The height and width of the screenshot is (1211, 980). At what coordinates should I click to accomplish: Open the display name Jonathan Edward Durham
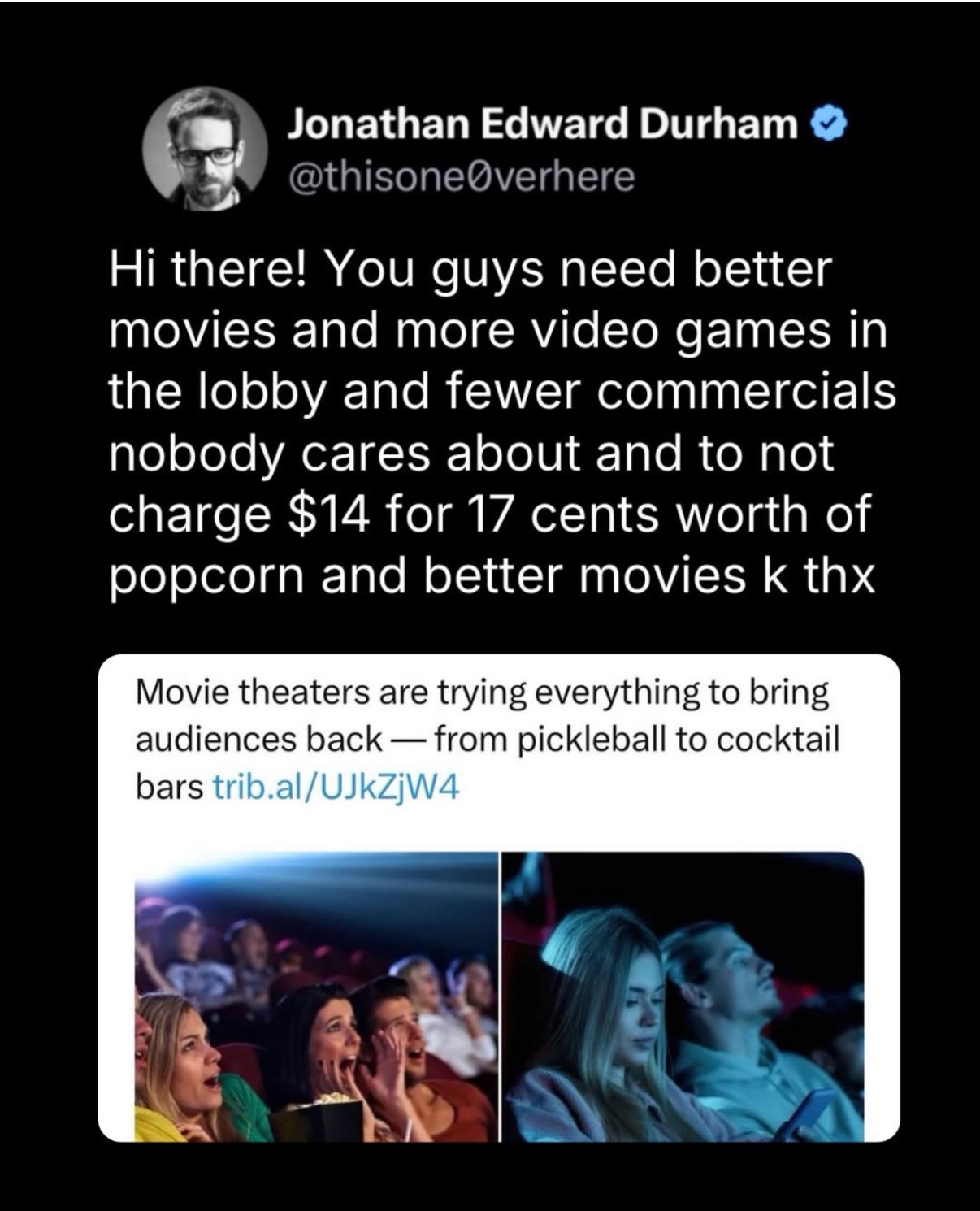click(544, 124)
